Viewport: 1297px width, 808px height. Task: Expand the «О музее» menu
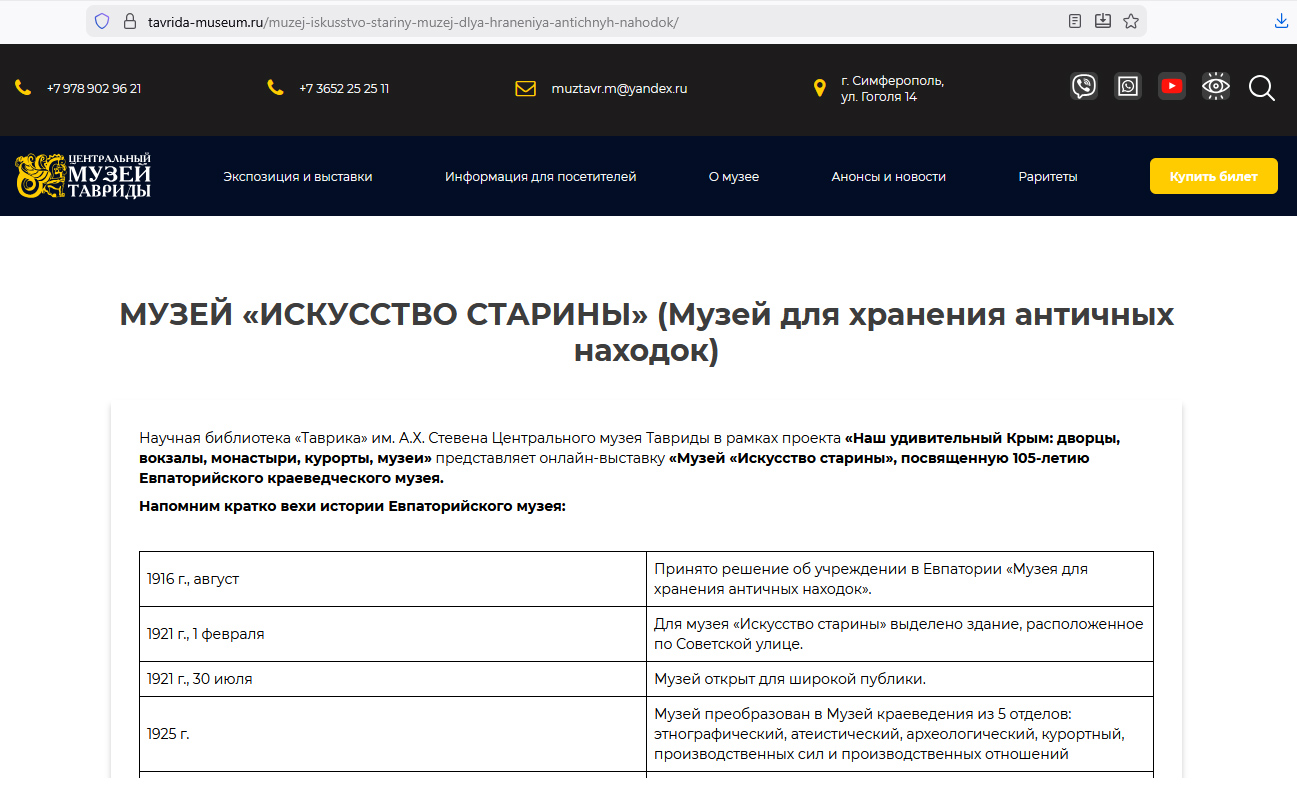(734, 177)
